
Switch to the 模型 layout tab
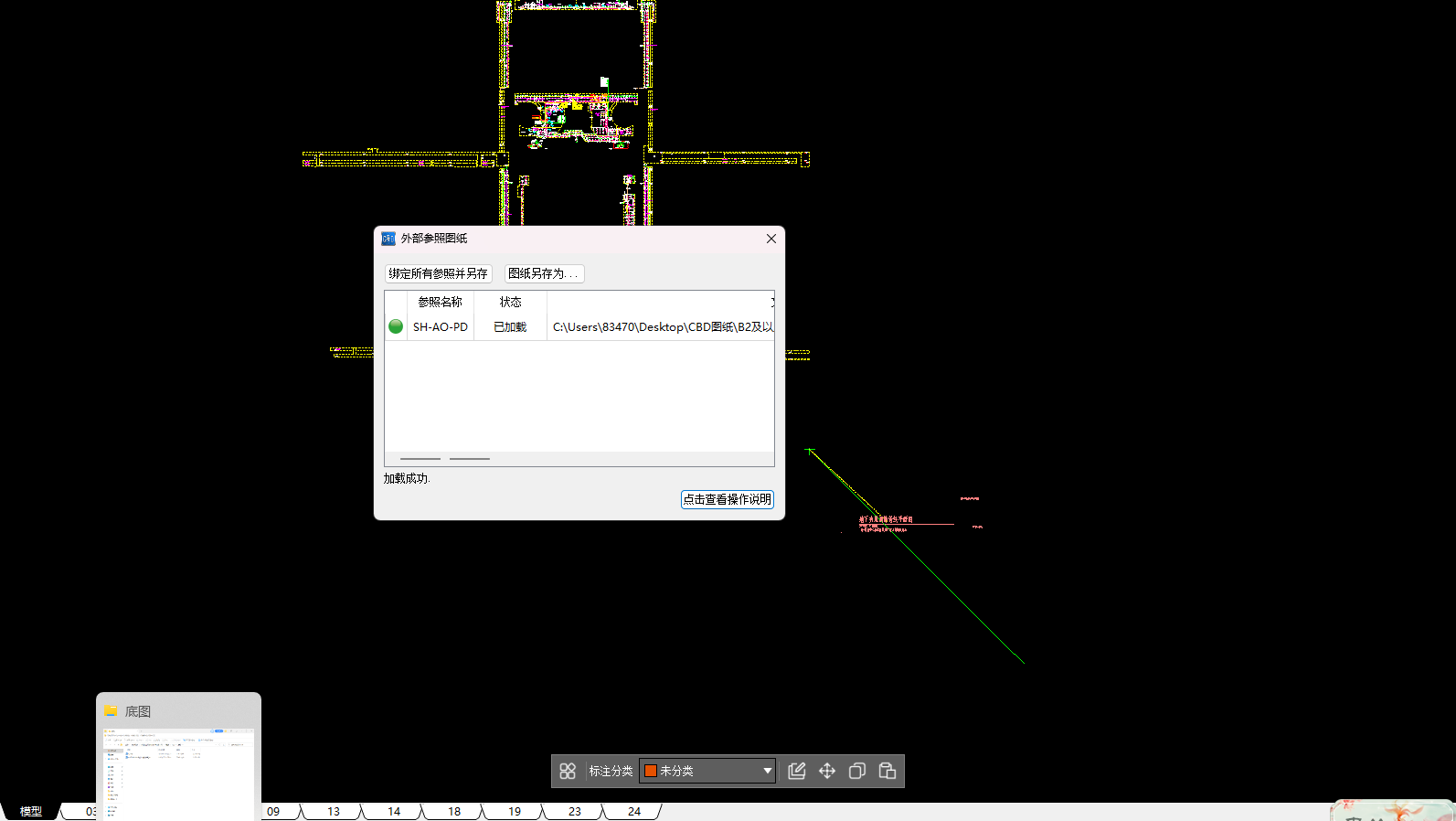click(31, 811)
